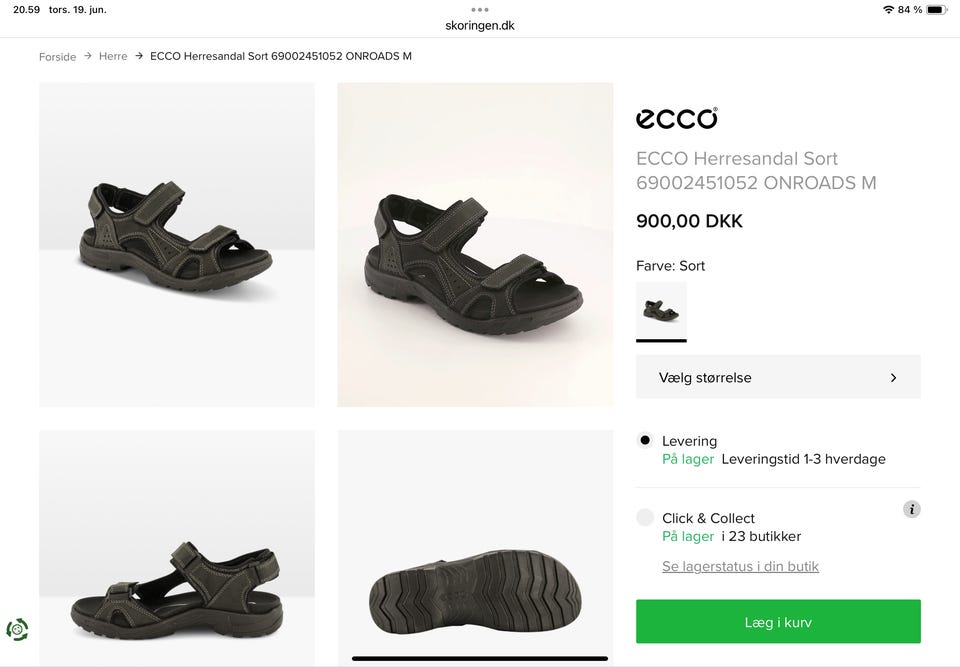Go to Forside breadcrumb
The width and height of the screenshot is (960, 667).
(x=57, y=57)
